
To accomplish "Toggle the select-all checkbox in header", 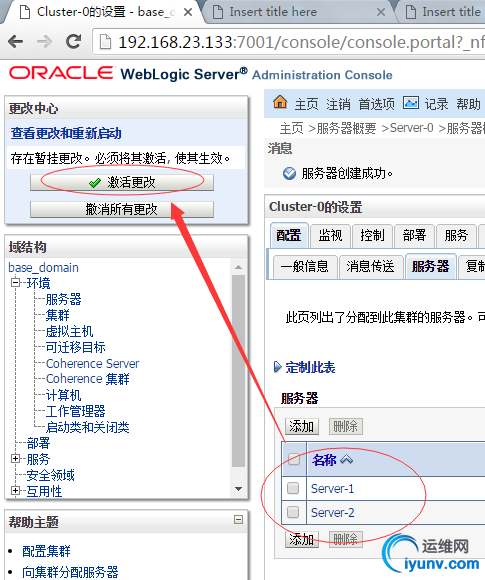I will point(294,459).
